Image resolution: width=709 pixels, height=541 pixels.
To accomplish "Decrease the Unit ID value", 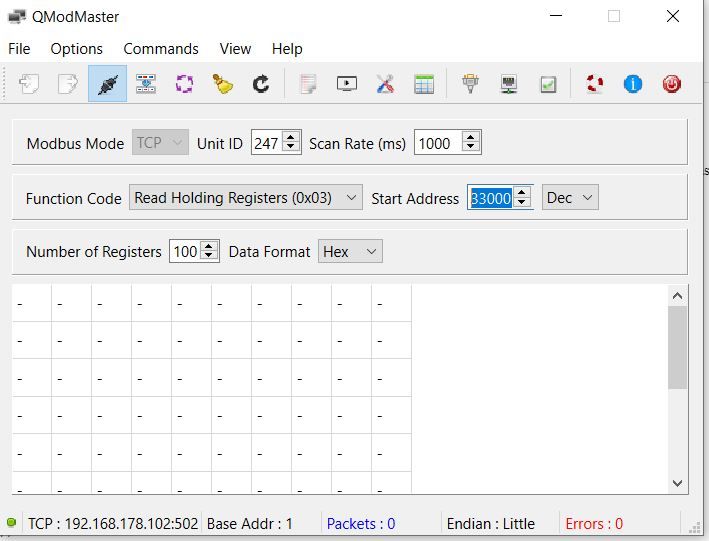I will (x=291, y=148).
